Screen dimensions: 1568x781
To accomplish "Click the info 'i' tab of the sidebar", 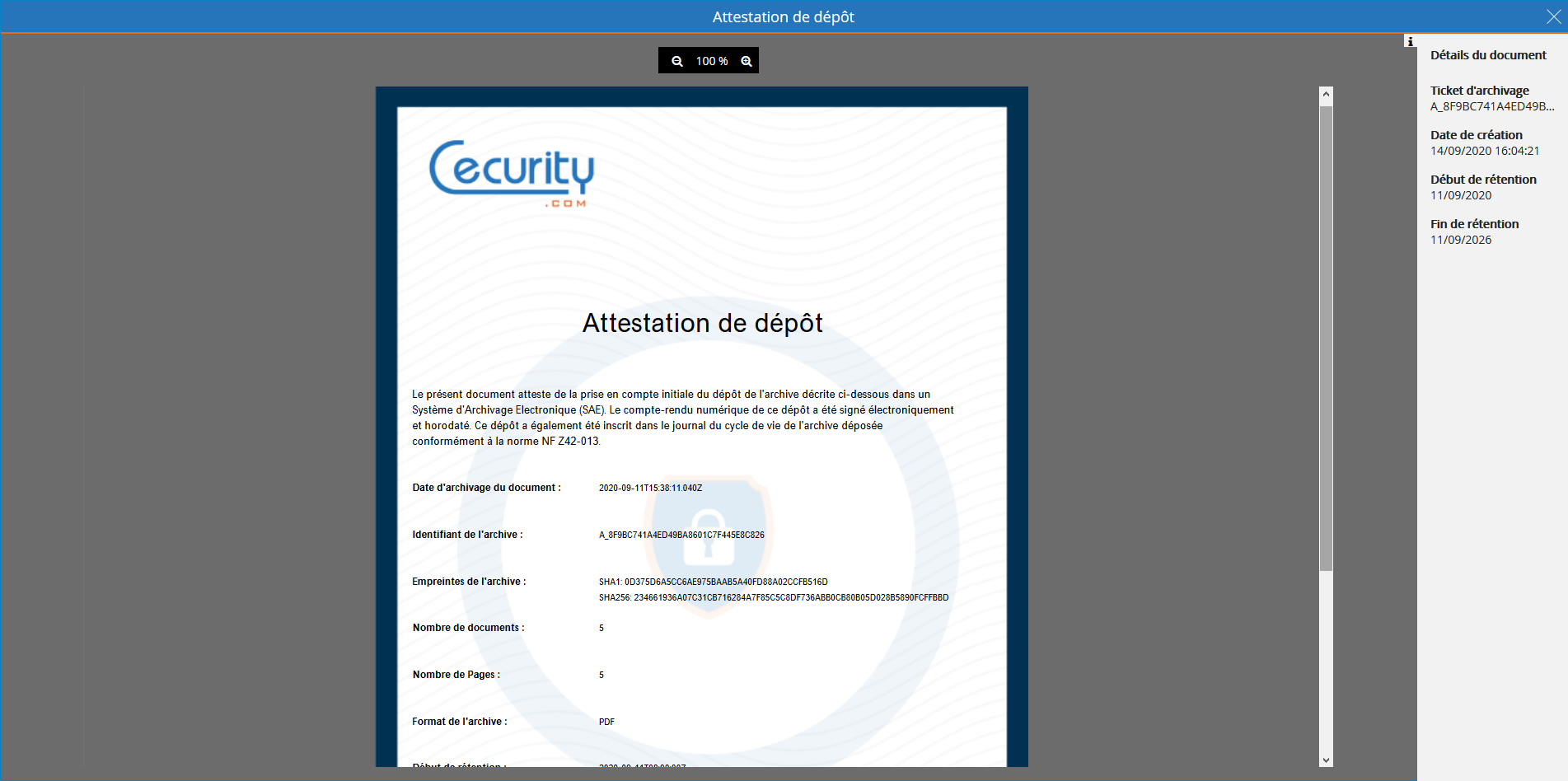I will [1411, 40].
